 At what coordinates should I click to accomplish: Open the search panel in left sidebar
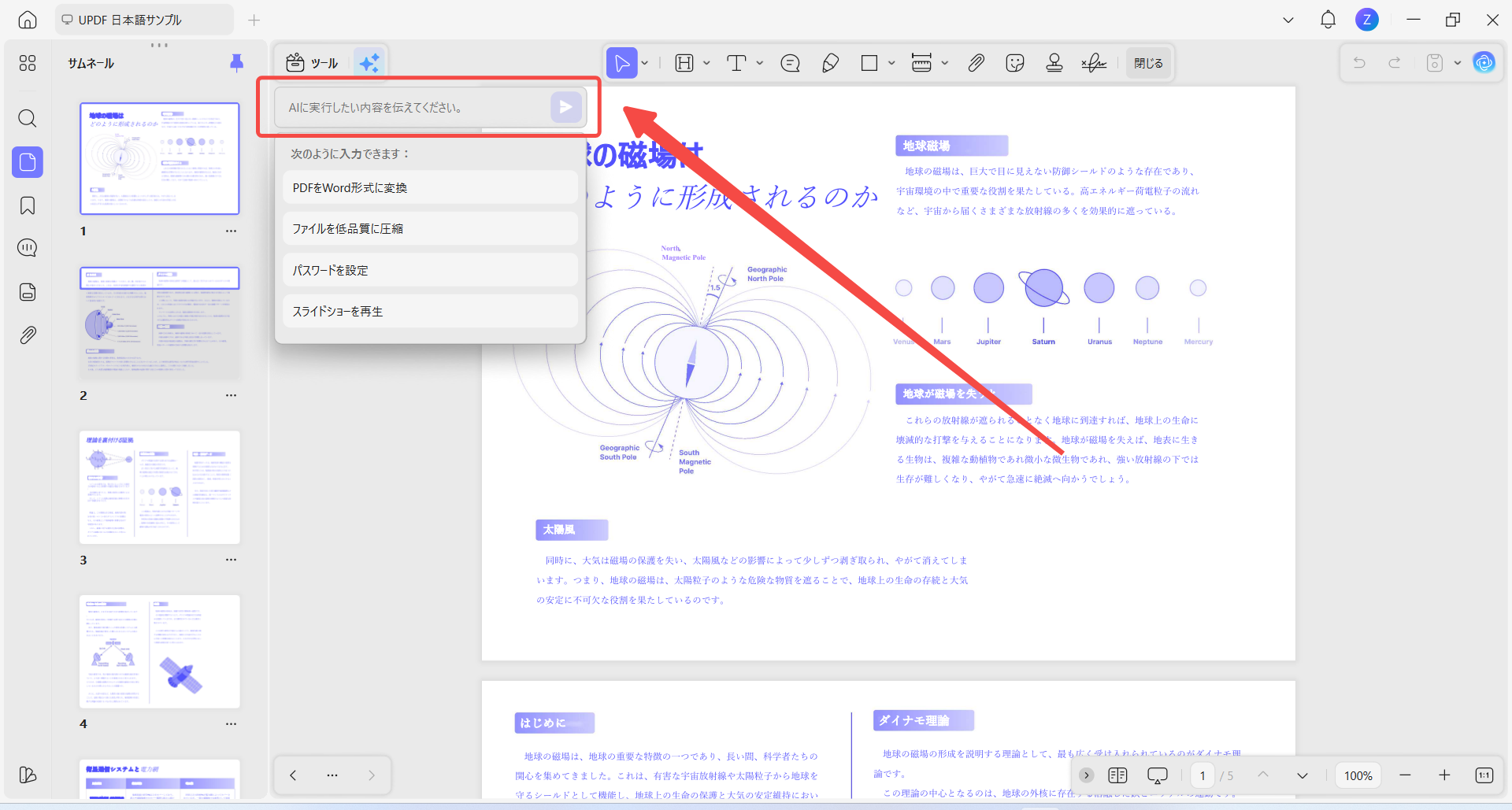pos(28,119)
